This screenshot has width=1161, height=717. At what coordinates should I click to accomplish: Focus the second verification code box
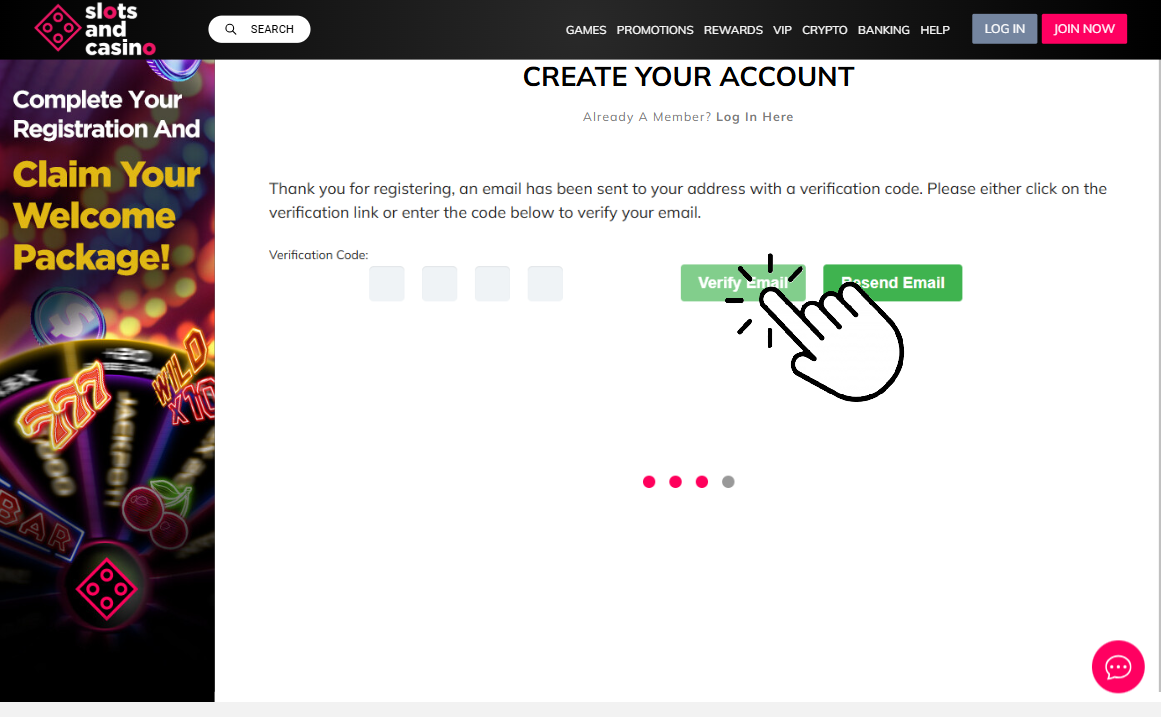[439, 284]
